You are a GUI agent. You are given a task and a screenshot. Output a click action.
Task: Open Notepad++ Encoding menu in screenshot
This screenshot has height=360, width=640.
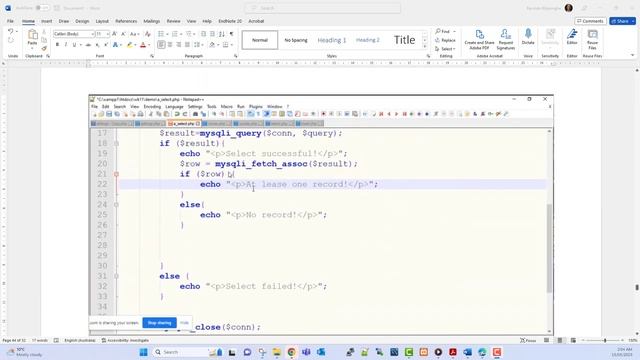(152, 107)
